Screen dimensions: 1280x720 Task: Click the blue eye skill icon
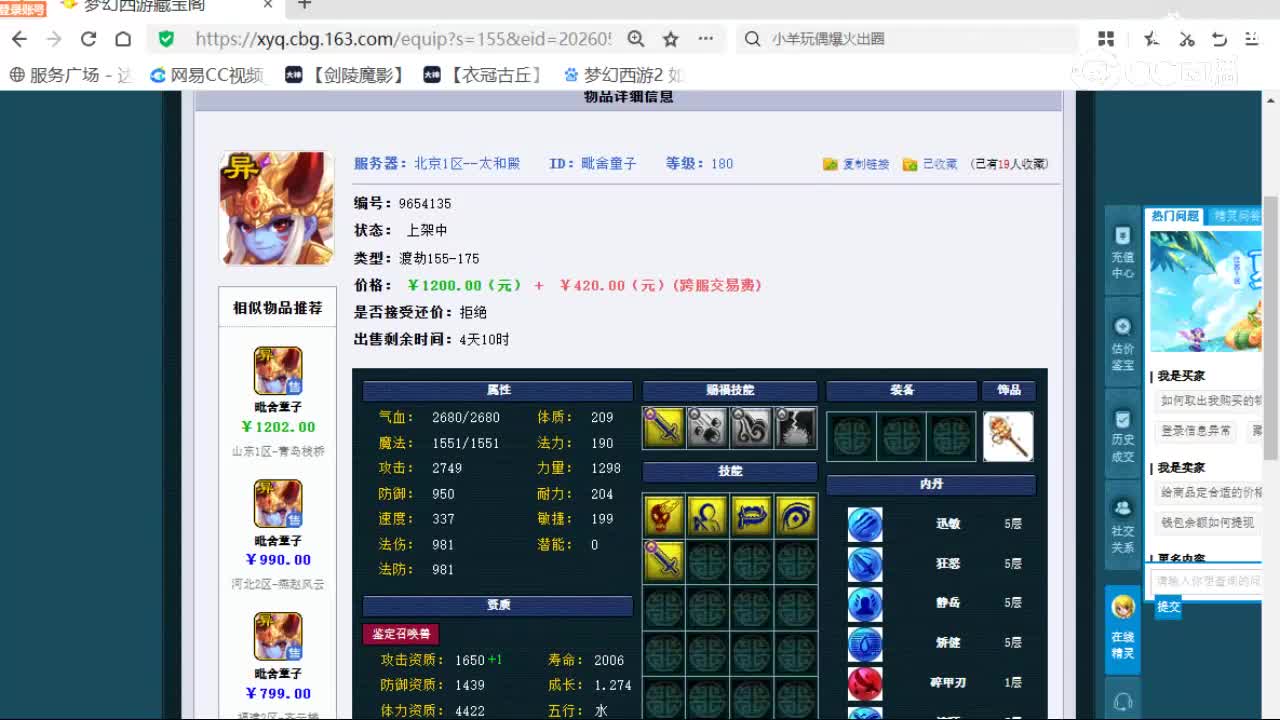pos(796,516)
